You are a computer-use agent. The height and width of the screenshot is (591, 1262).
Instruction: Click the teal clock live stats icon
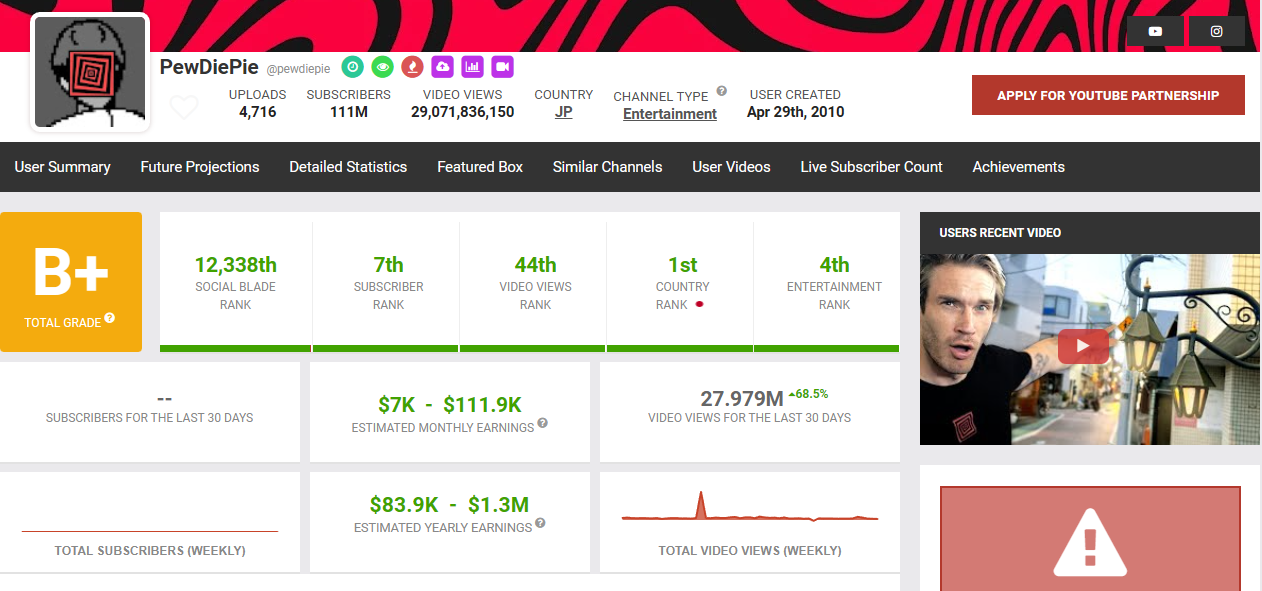coord(352,66)
